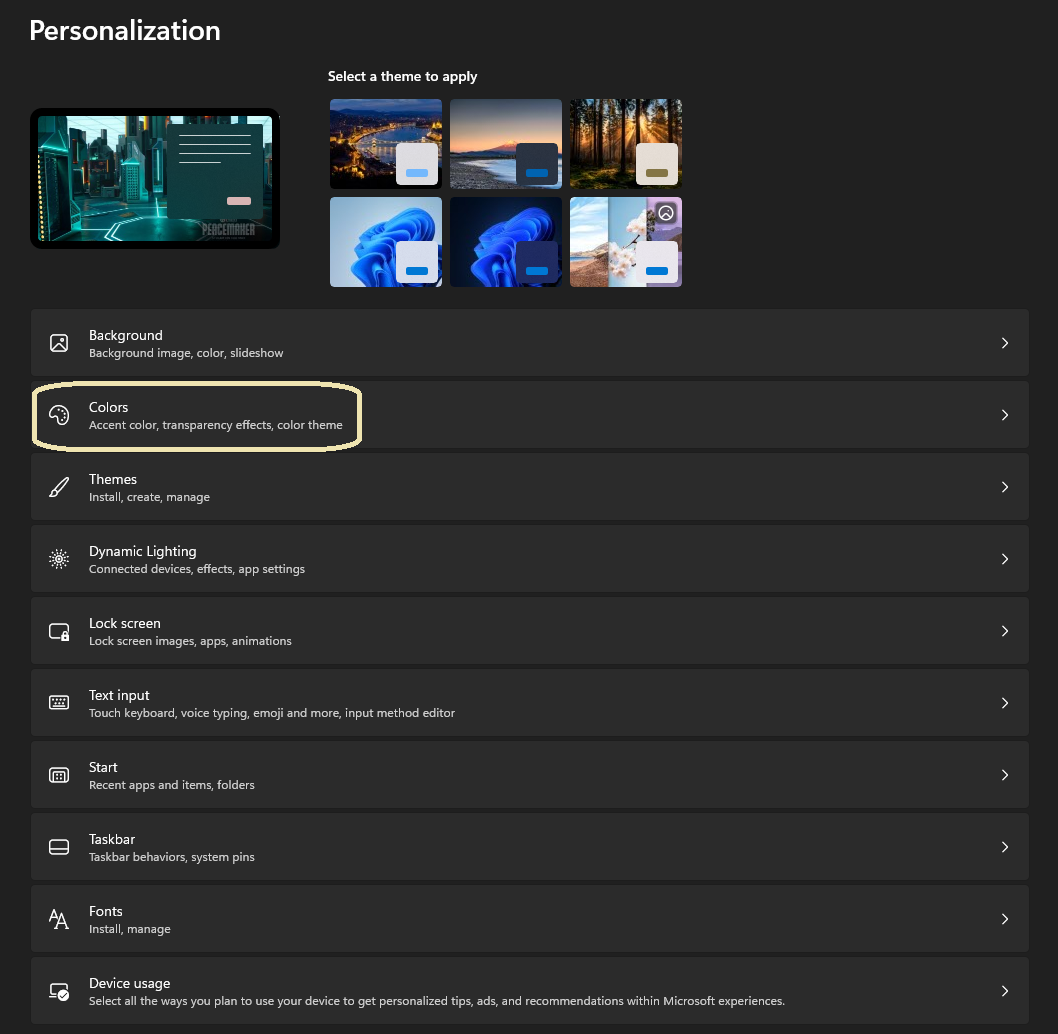
Task: Select the sunlit forest theme
Action: 625,143
